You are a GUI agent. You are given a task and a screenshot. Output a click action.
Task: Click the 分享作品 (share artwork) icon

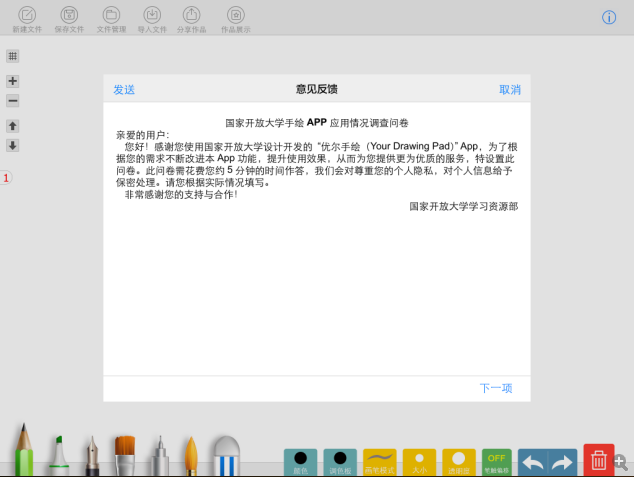[x=192, y=16]
